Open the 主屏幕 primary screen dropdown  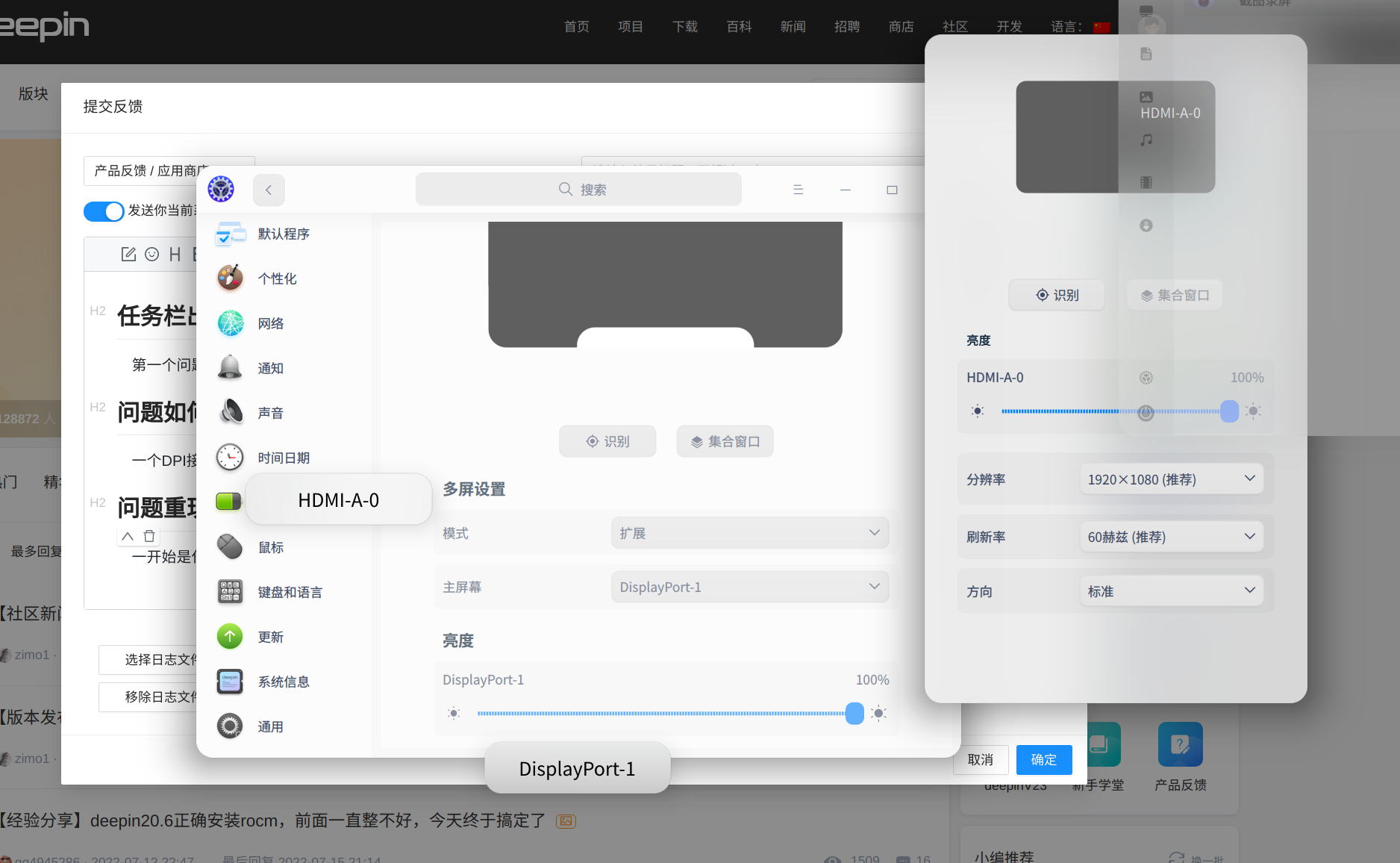click(x=749, y=587)
